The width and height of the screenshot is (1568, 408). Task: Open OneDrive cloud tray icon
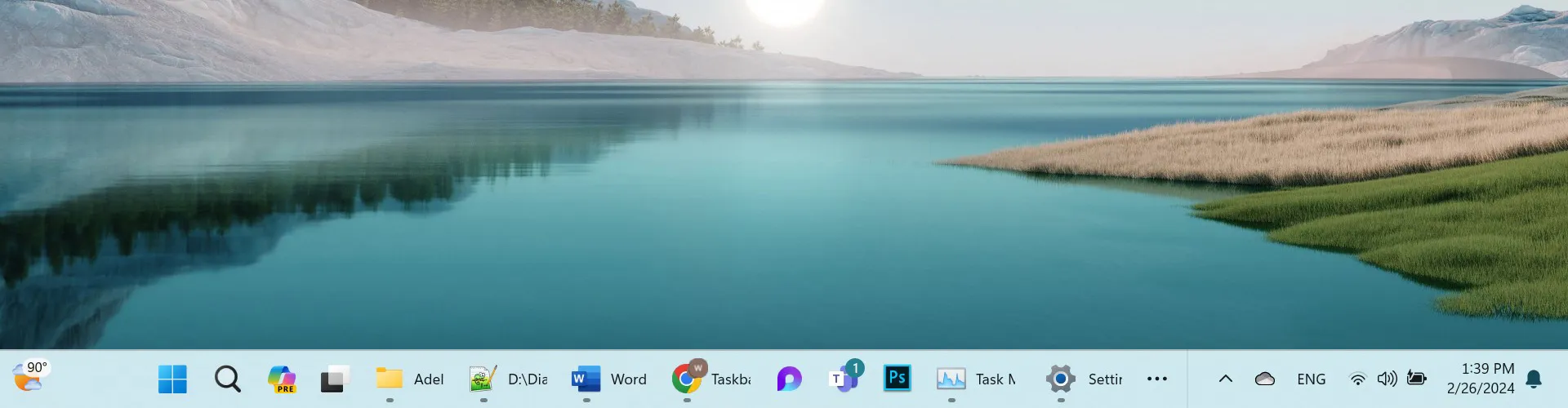coord(1265,379)
